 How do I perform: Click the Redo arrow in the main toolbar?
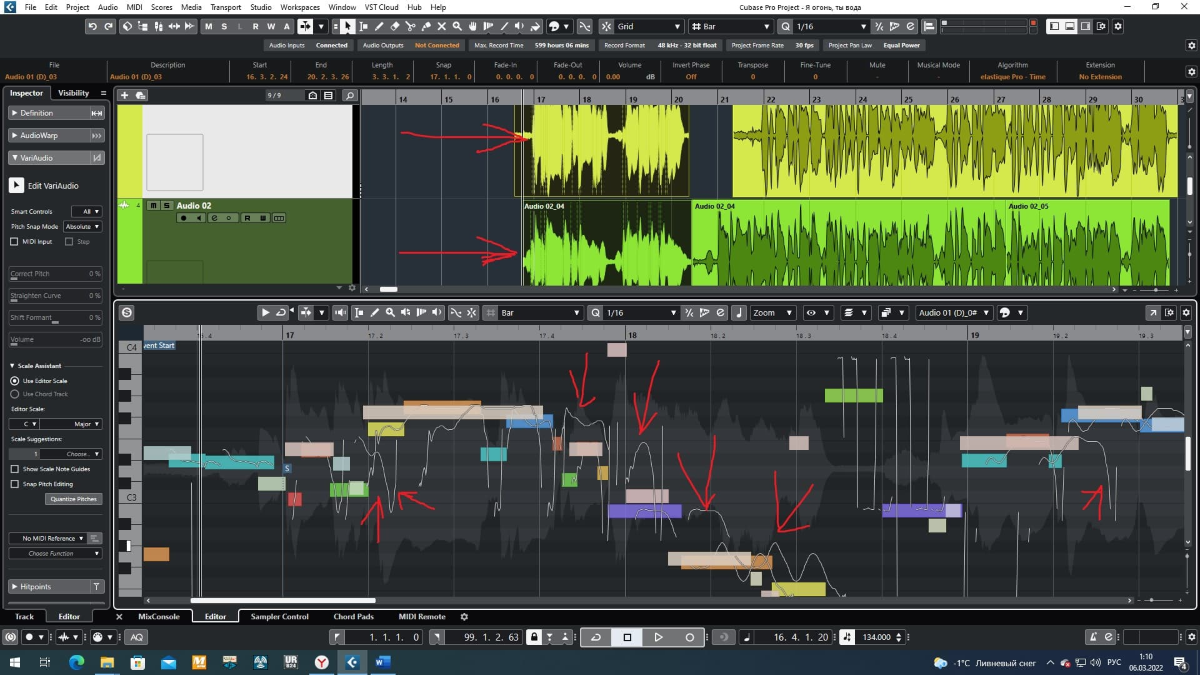108,26
